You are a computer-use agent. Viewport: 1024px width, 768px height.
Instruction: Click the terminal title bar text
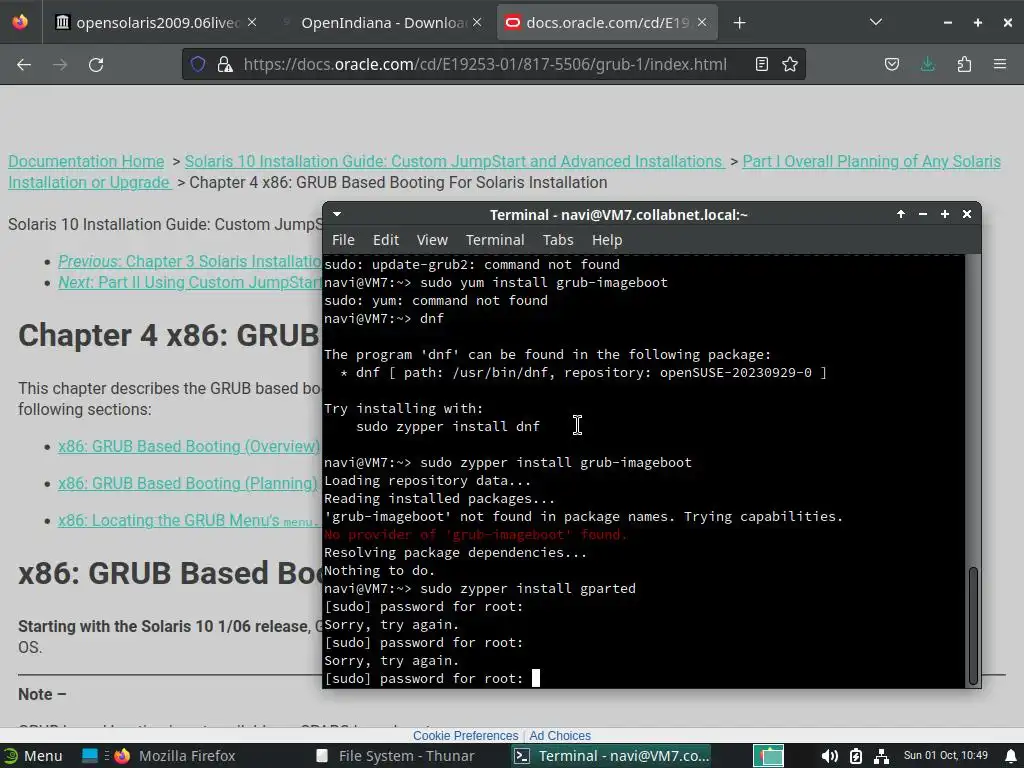(618, 215)
